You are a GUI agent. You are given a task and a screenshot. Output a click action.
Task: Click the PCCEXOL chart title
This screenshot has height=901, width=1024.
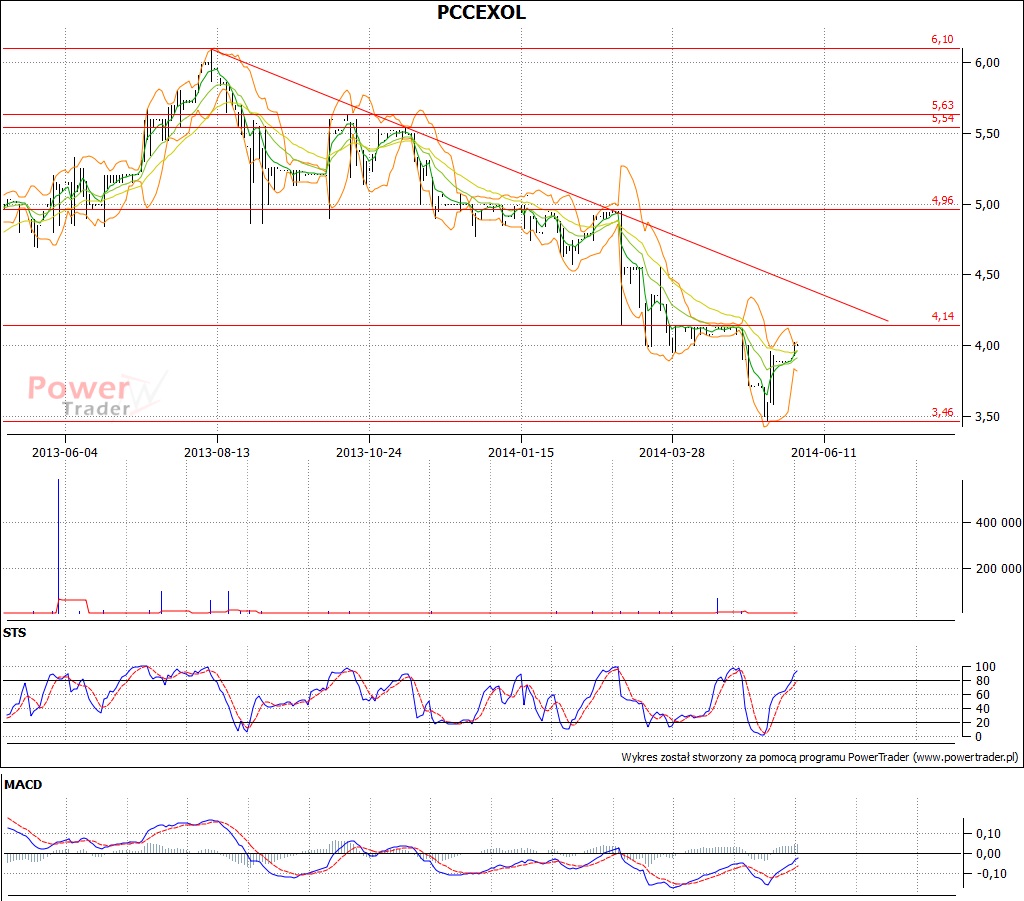pos(481,12)
